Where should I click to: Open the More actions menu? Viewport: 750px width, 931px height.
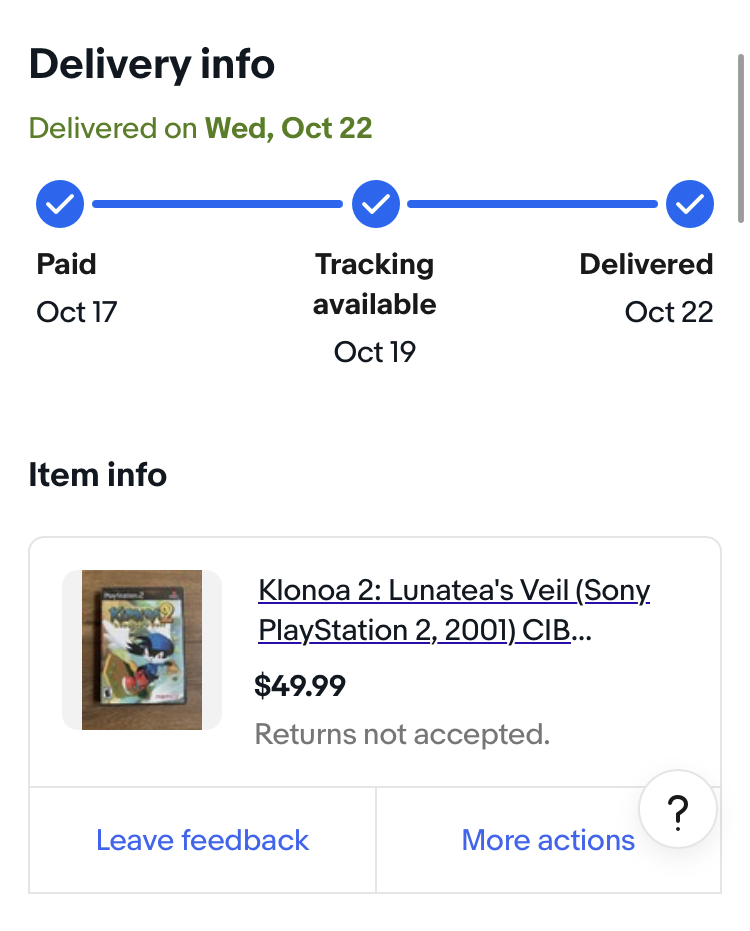548,840
